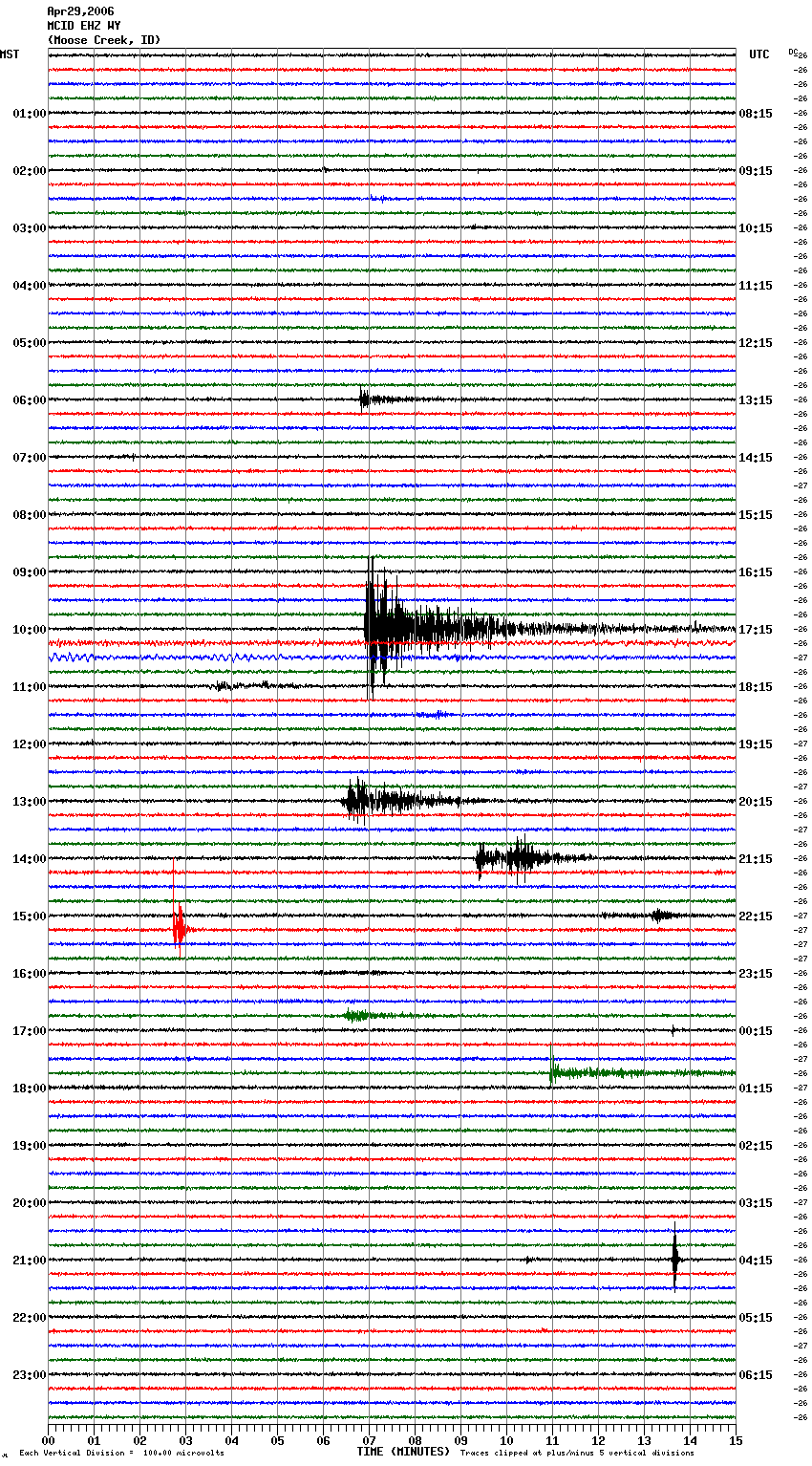Click the 01:15 UTC time label

756,1089
